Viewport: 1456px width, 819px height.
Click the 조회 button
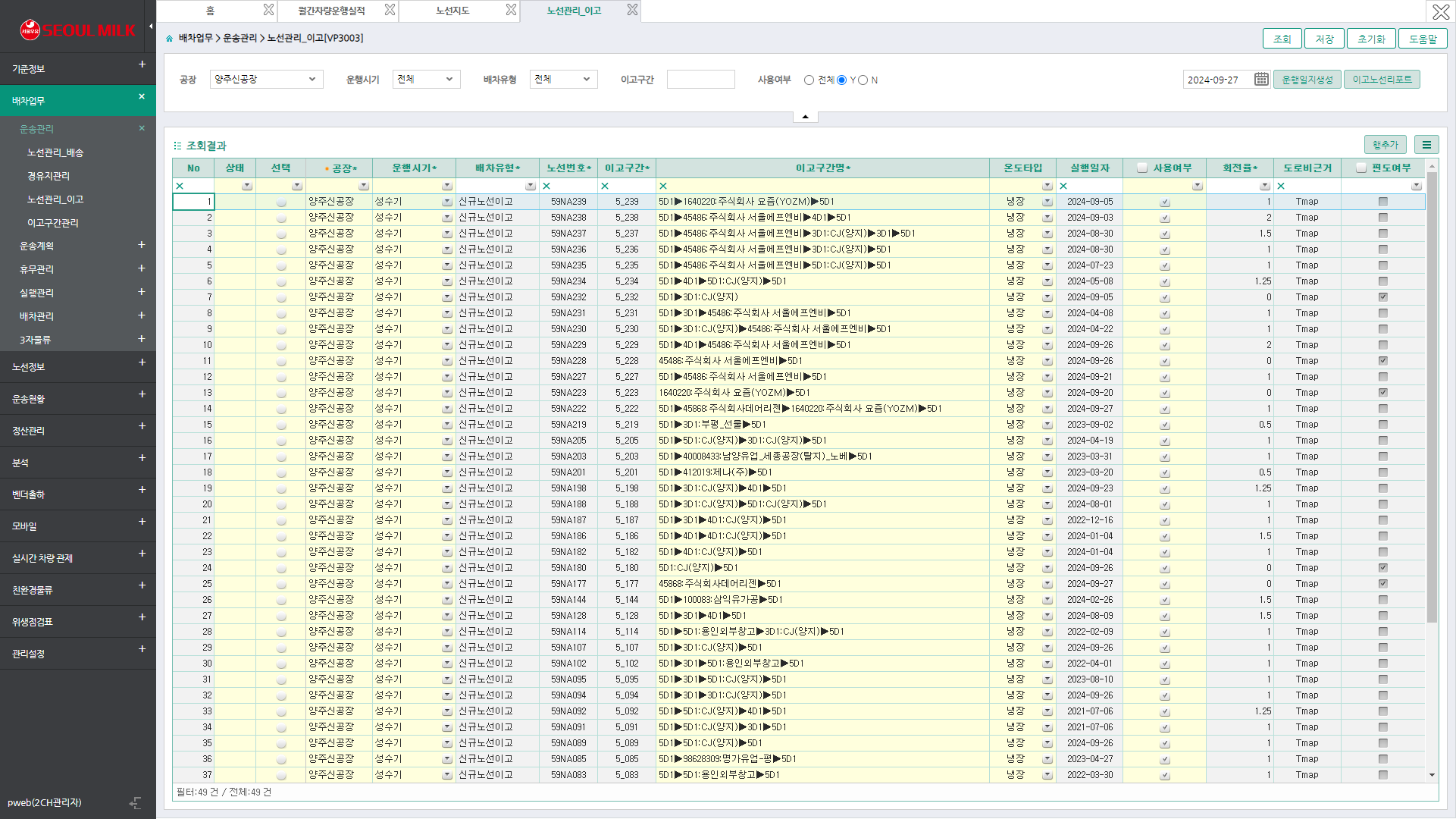(x=1282, y=39)
